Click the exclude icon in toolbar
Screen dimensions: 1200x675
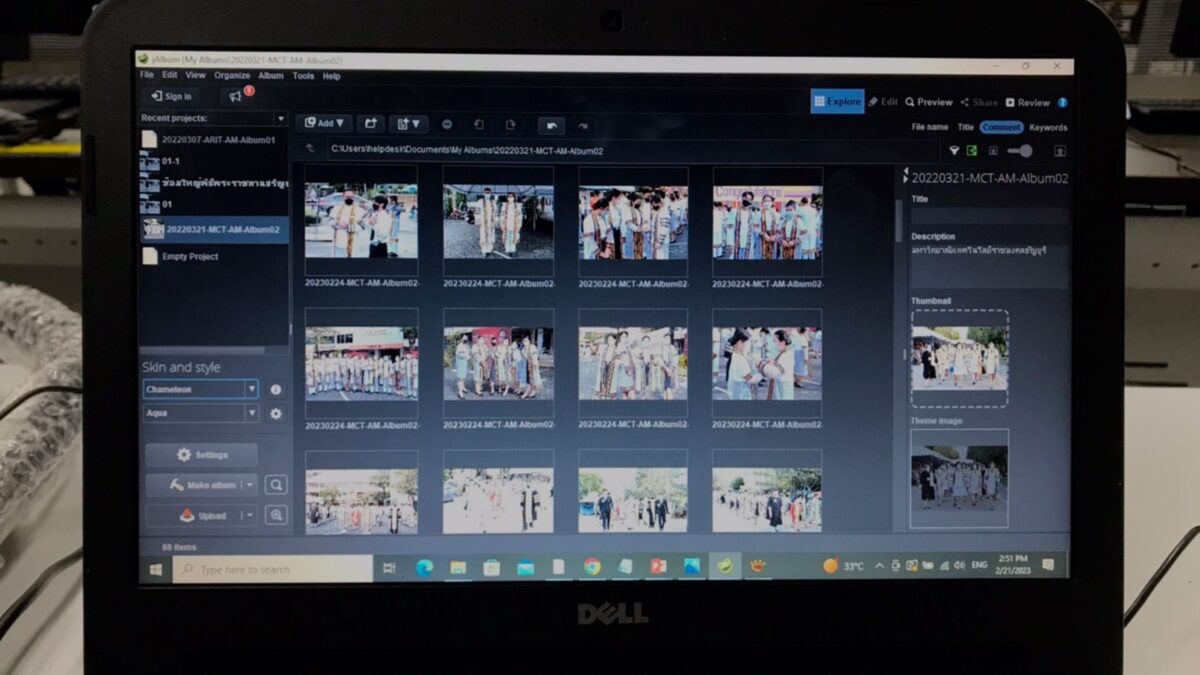click(x=447, y=124)
